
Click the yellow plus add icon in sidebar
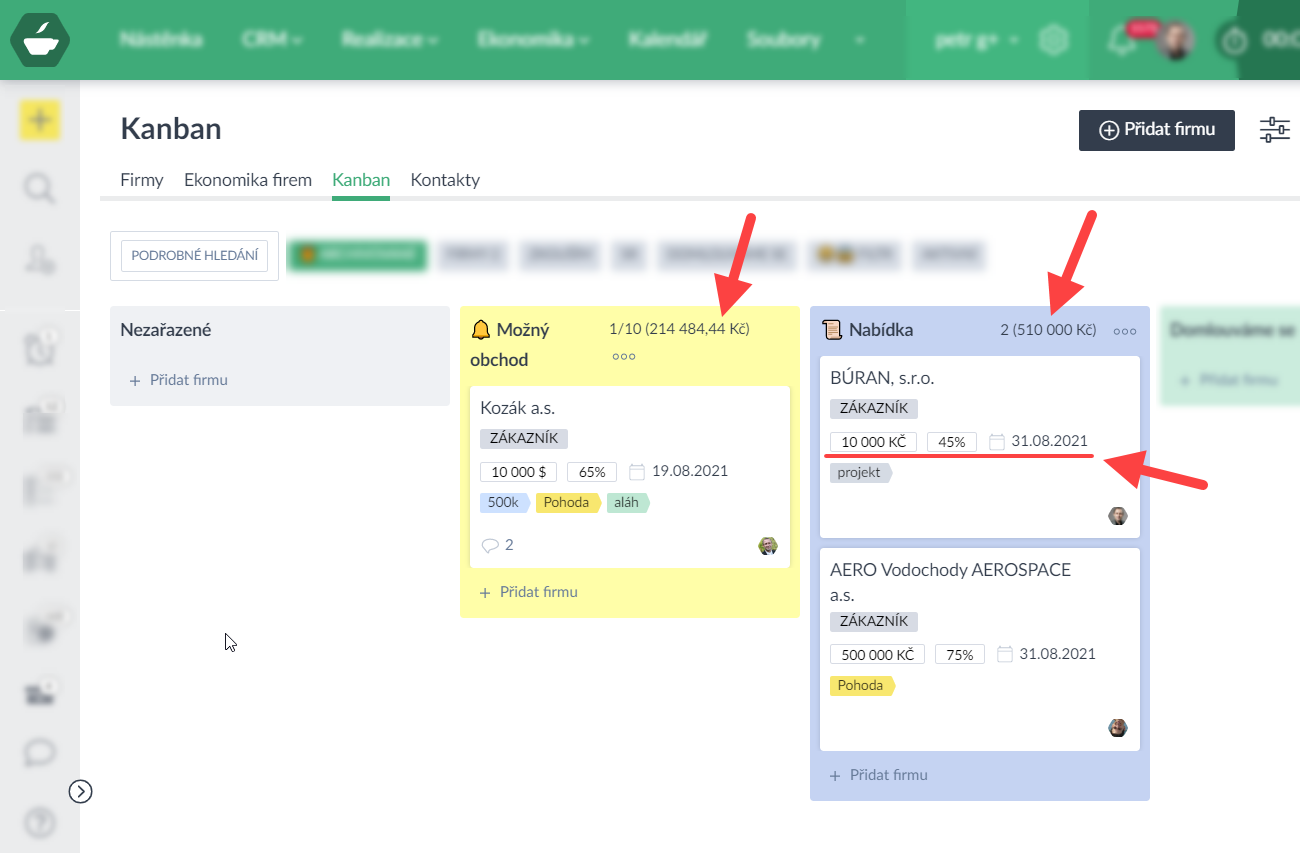pos(40,121)
